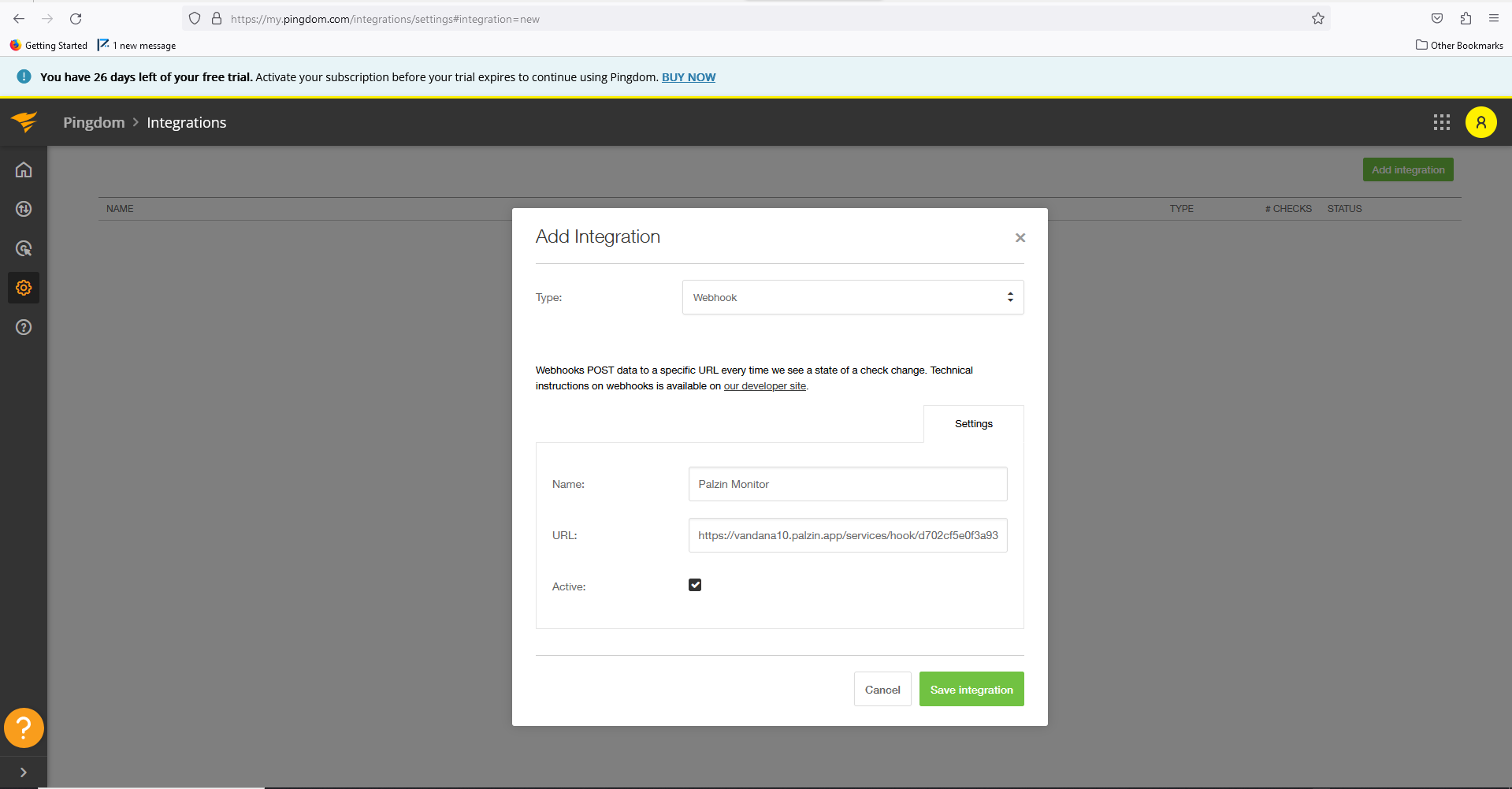The image size is (1512, 789).
Task: Click the Name field with Palzin Monitor
Action: tap(848, 484)
